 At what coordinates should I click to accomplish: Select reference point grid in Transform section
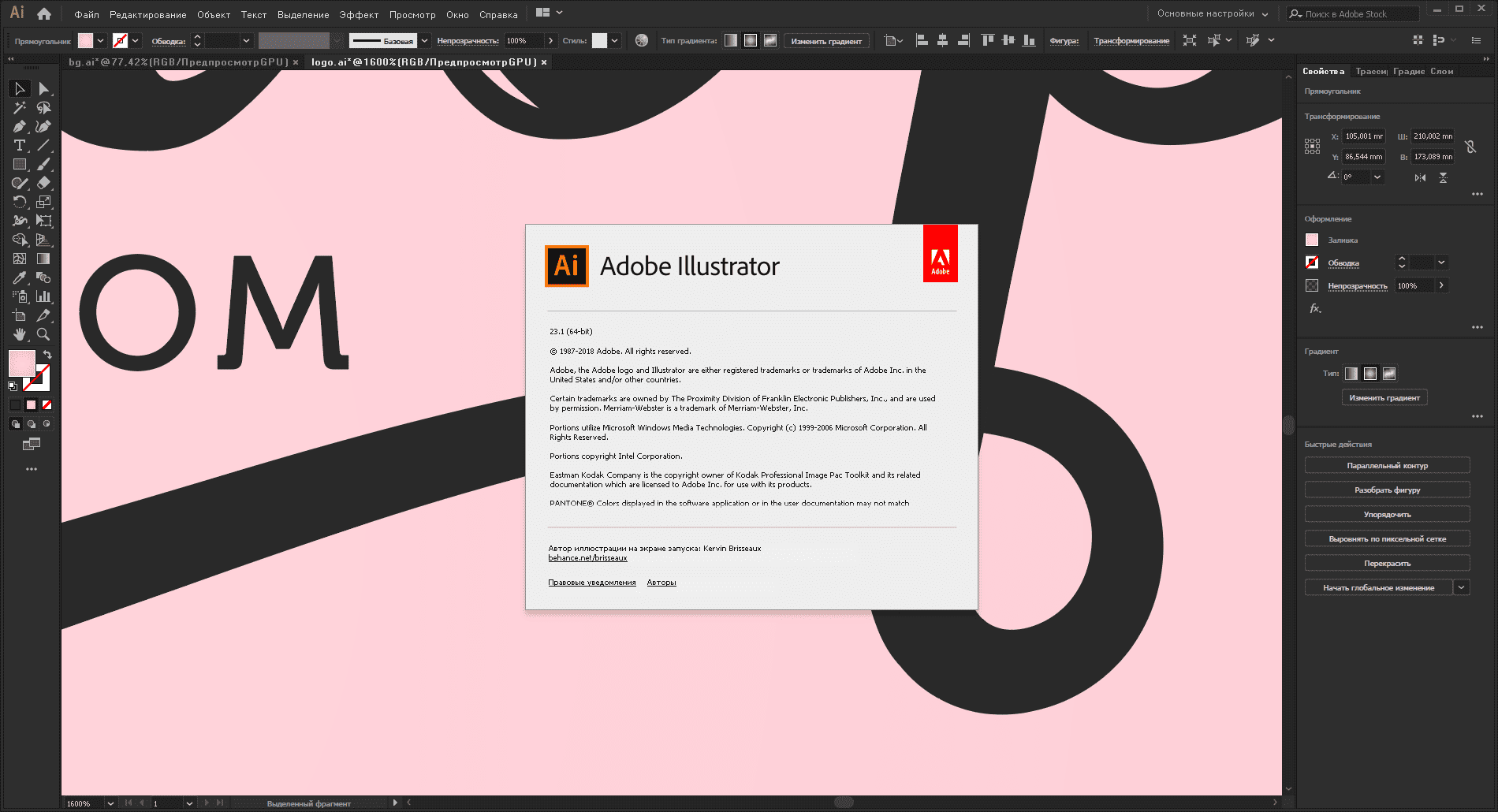(1312, 147)
